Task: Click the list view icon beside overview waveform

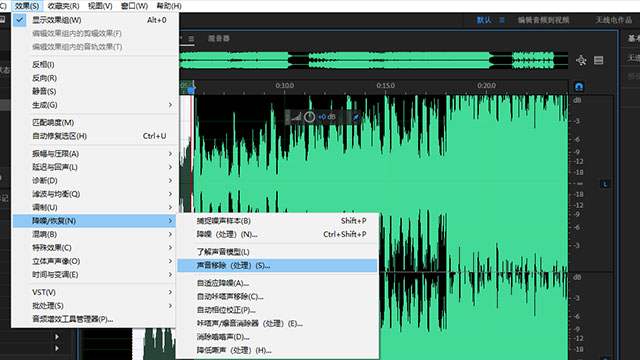Action: [598, 60]
